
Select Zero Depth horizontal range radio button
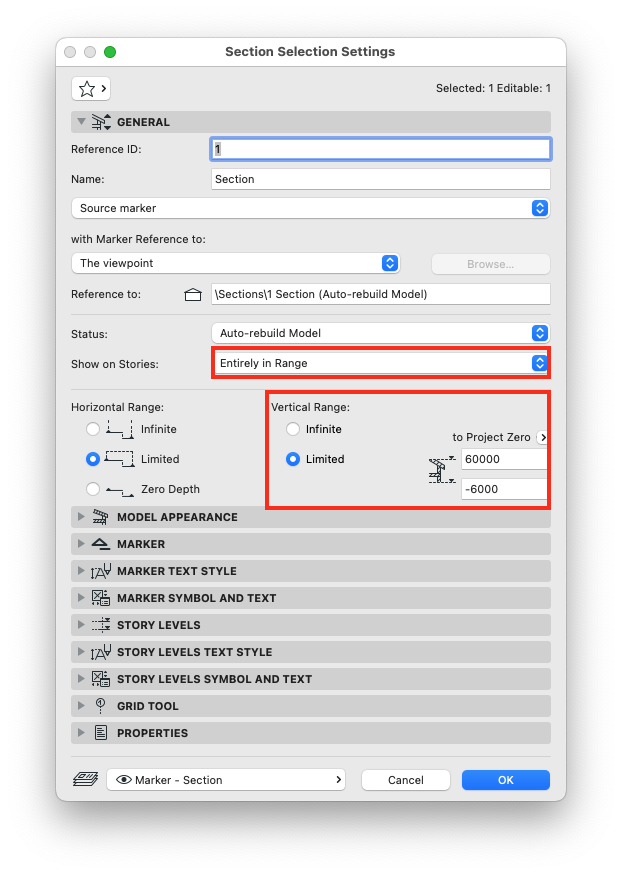coord(93,489)
